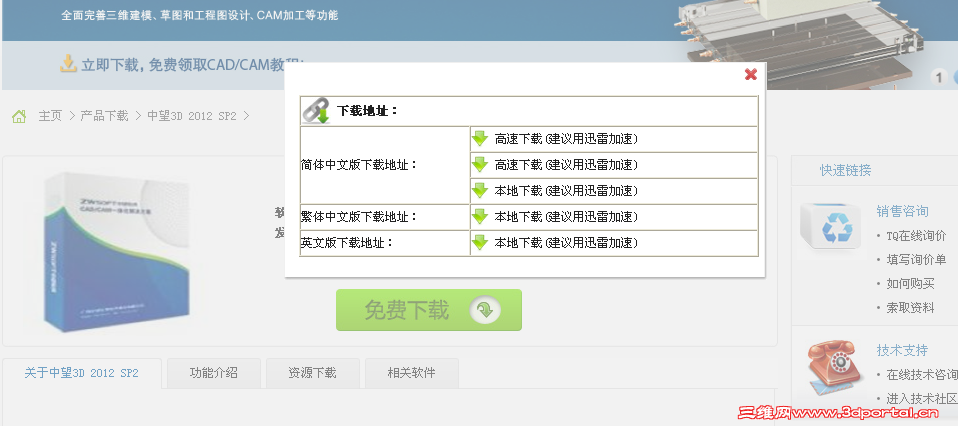Open second 高速下载 link for Simplified Chinese
958x426 pixels.
[566, 164]
